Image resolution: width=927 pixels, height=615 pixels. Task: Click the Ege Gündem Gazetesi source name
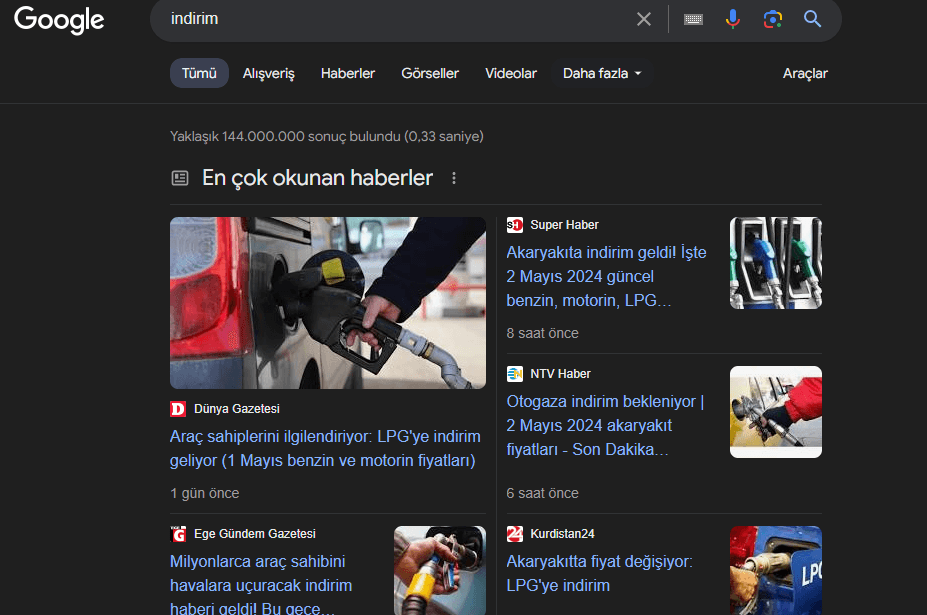tap(255, 533)
